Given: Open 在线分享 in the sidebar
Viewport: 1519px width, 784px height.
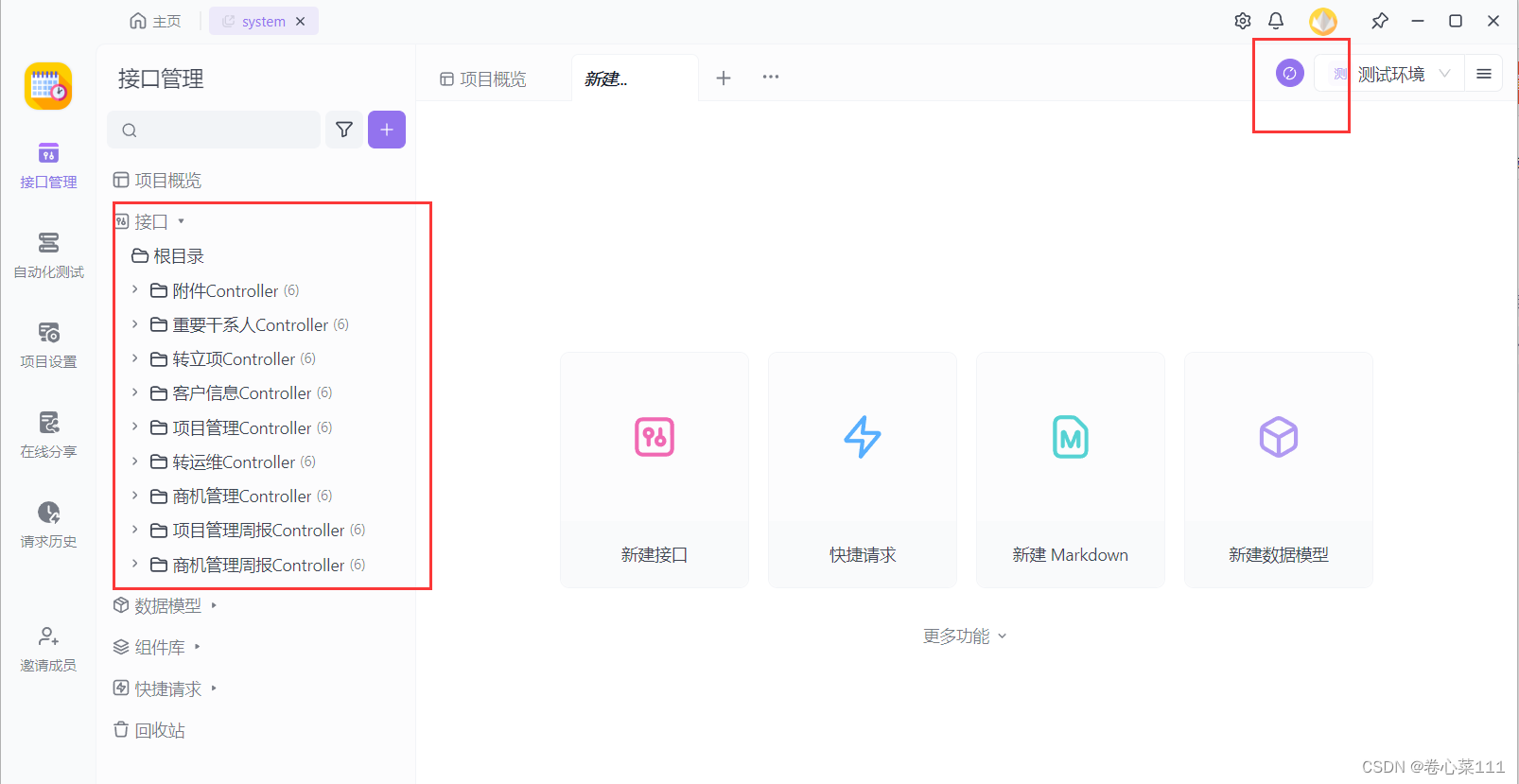Looking at the screenshot, I should (48, 435).
